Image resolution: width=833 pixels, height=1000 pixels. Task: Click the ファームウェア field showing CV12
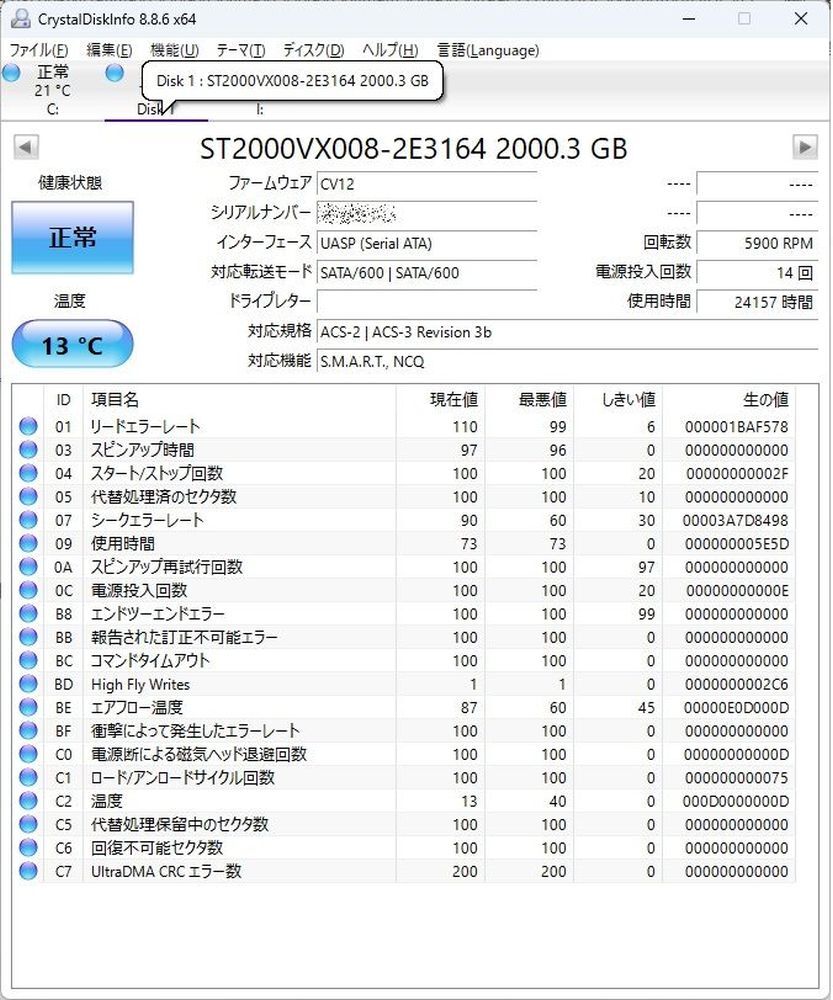[427, 184]
